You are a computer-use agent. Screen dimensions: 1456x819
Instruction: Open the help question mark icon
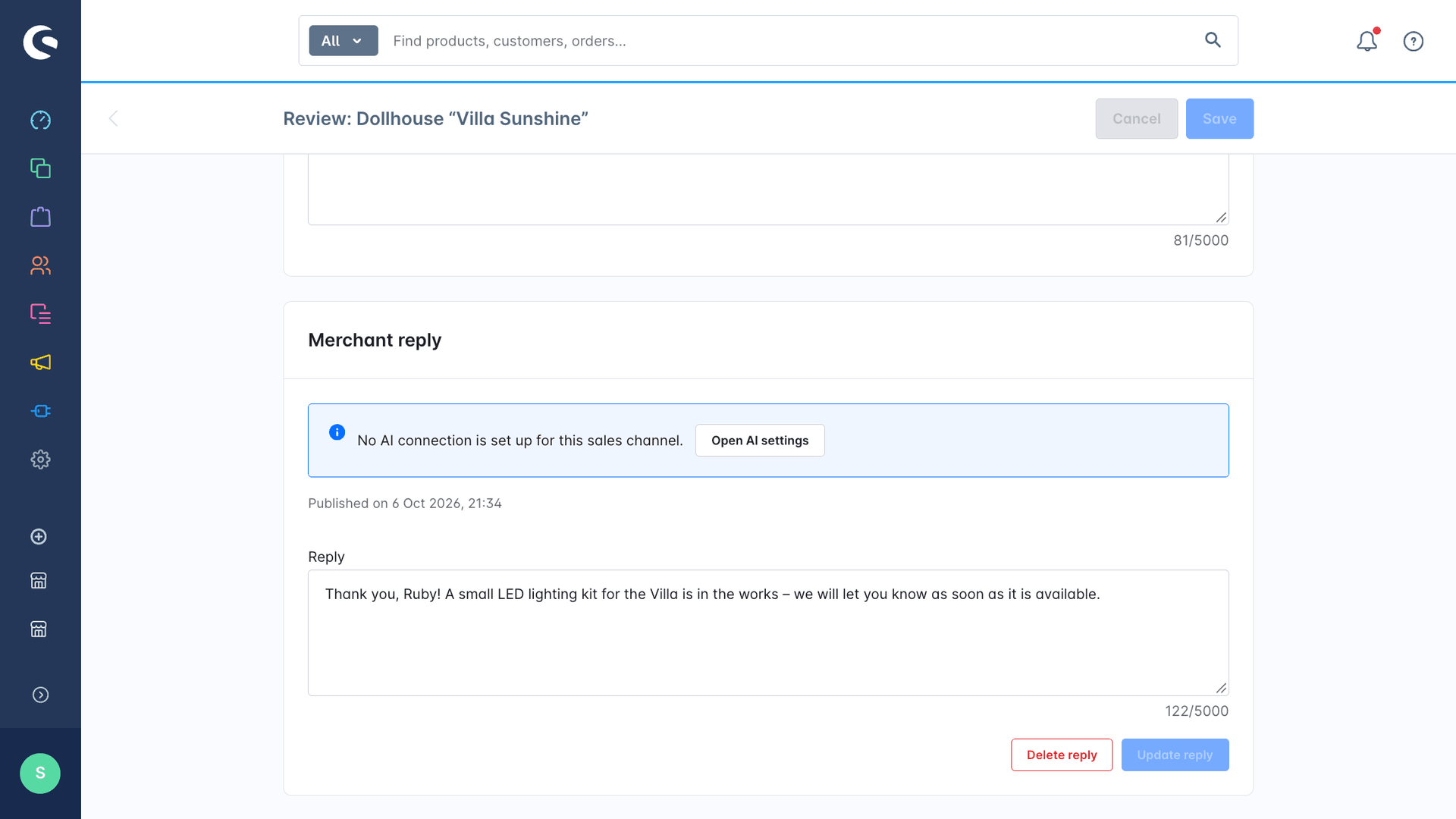click(1414, 41)
